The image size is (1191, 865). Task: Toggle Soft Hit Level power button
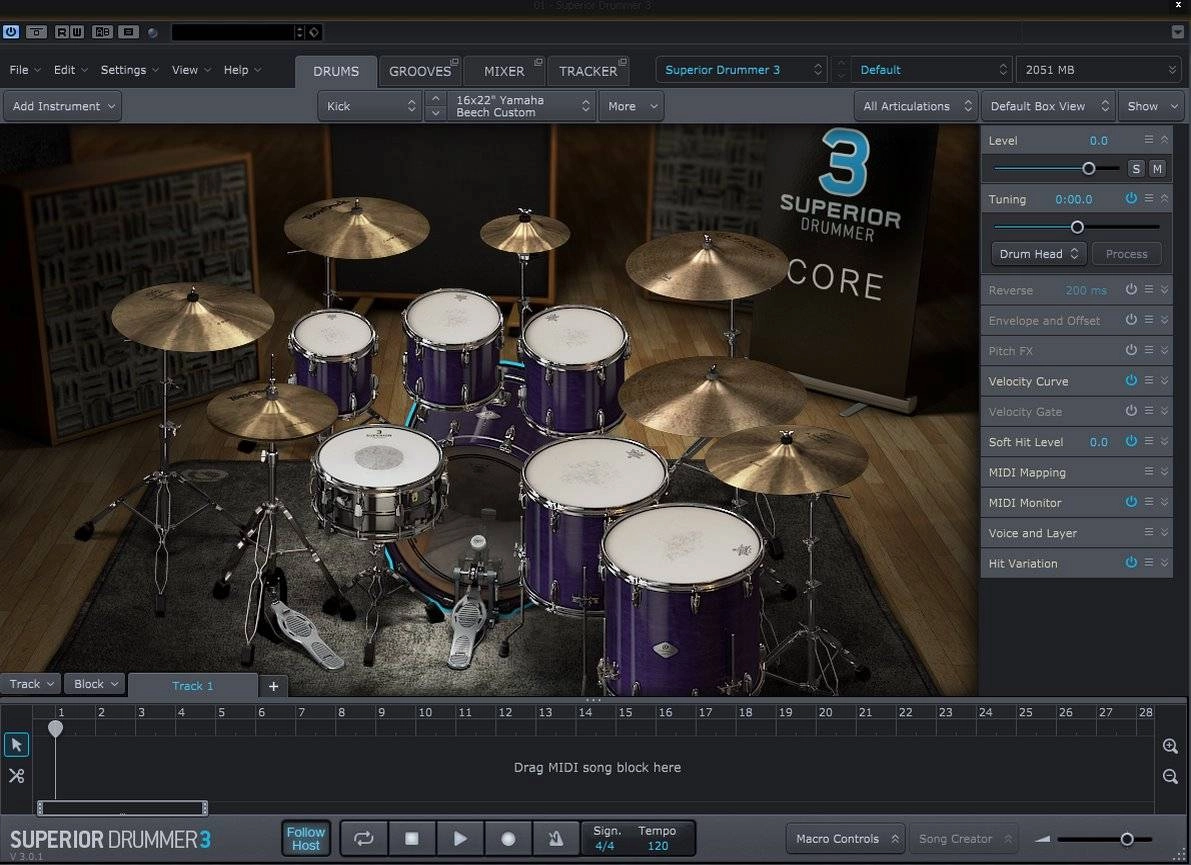click(x=1131, y=441)
